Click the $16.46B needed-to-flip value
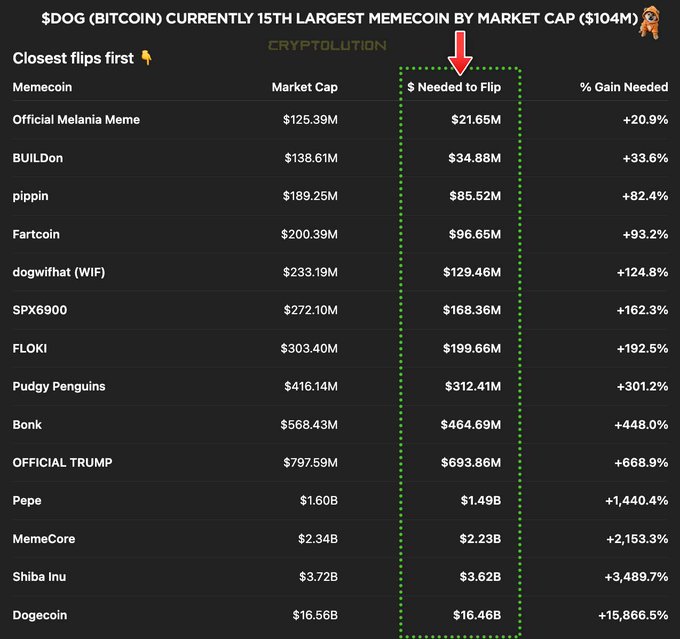This screenshot has height=639, width=680. pos(477,615)
